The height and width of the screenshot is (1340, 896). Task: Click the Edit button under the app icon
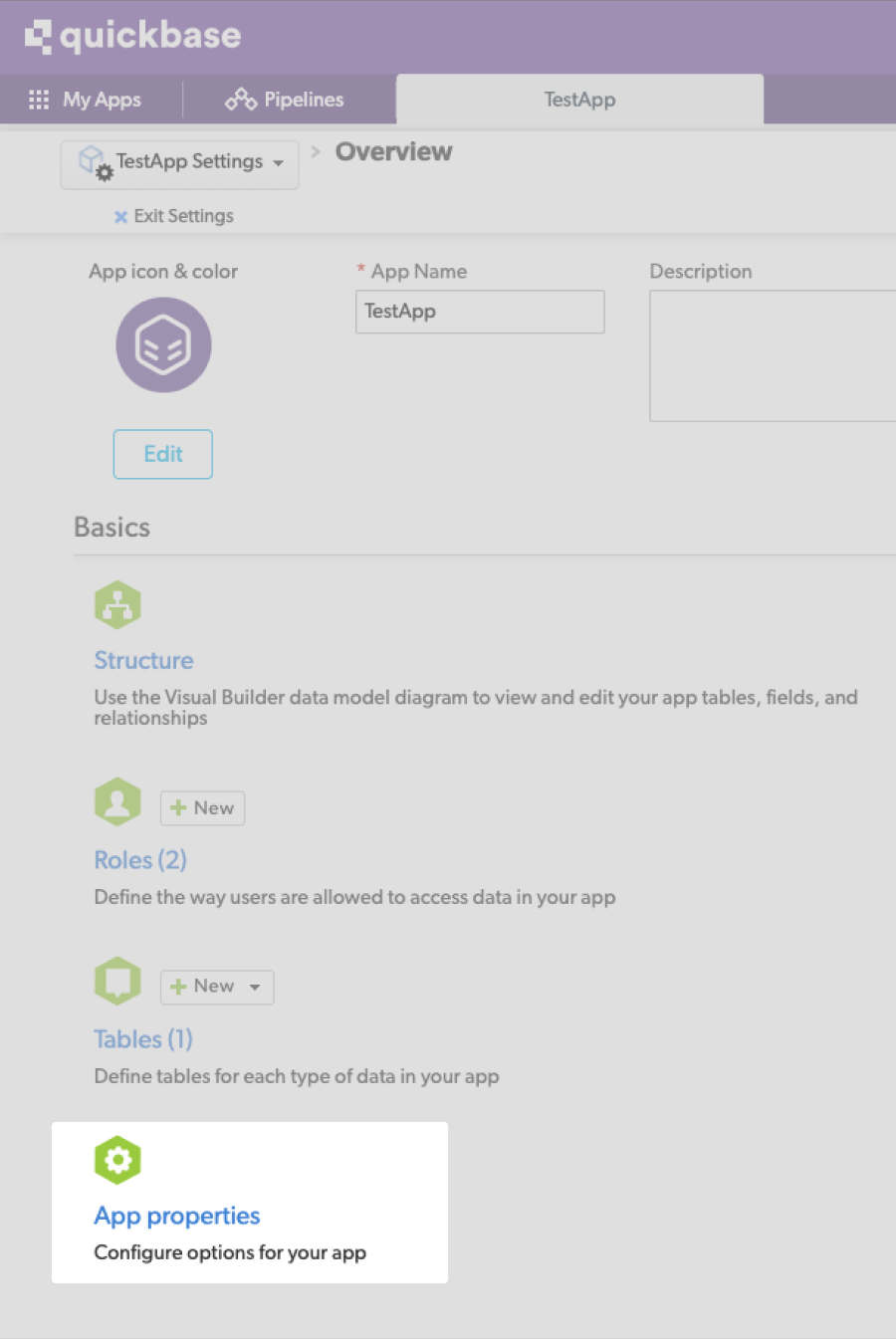[x=162, y=454]
